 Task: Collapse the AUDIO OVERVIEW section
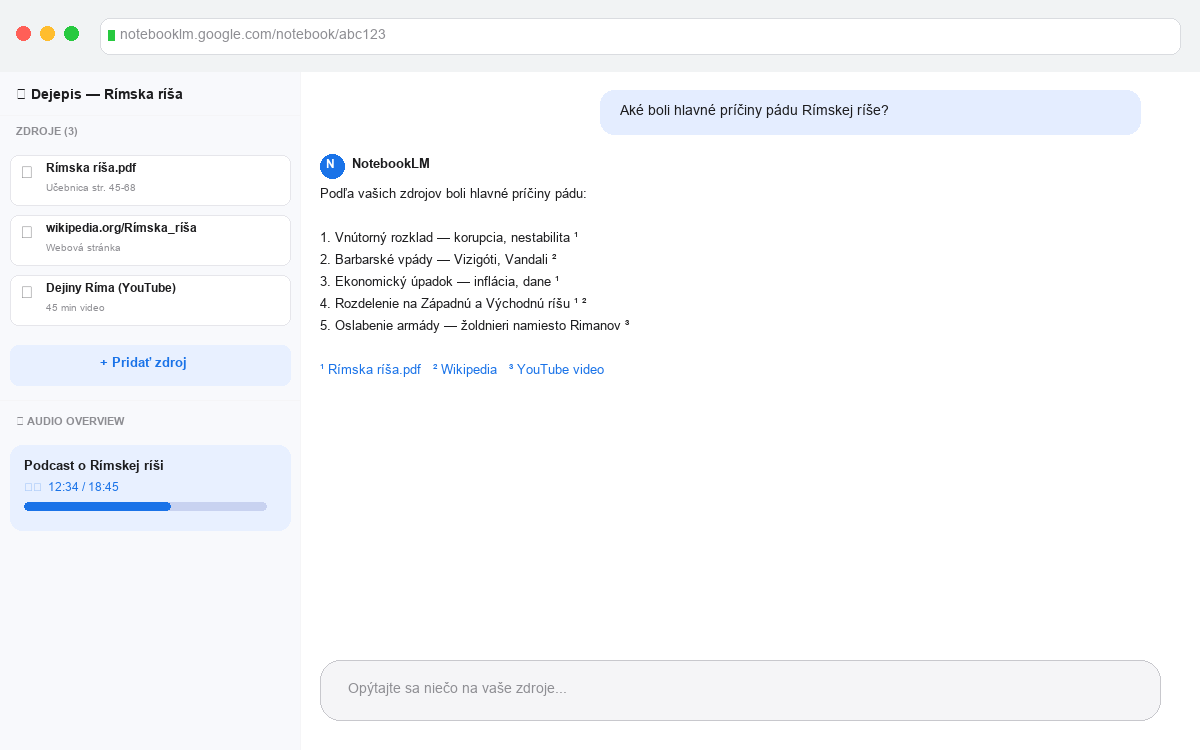tap(70, 421)
